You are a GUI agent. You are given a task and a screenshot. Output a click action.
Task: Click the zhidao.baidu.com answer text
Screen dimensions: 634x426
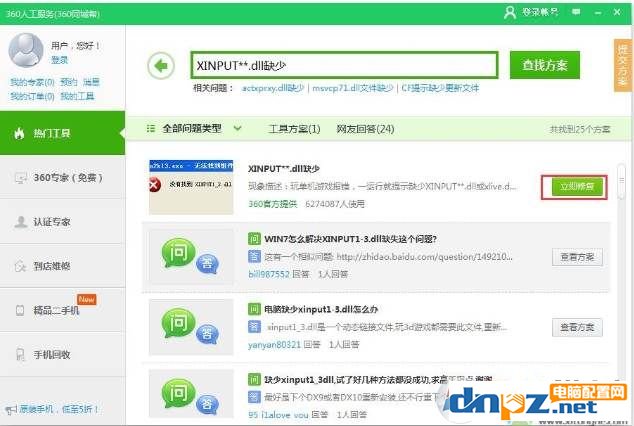[388, 257]
